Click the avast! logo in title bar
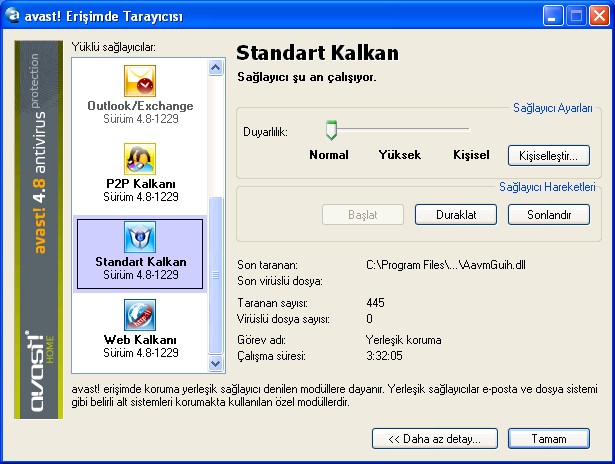 12,16
